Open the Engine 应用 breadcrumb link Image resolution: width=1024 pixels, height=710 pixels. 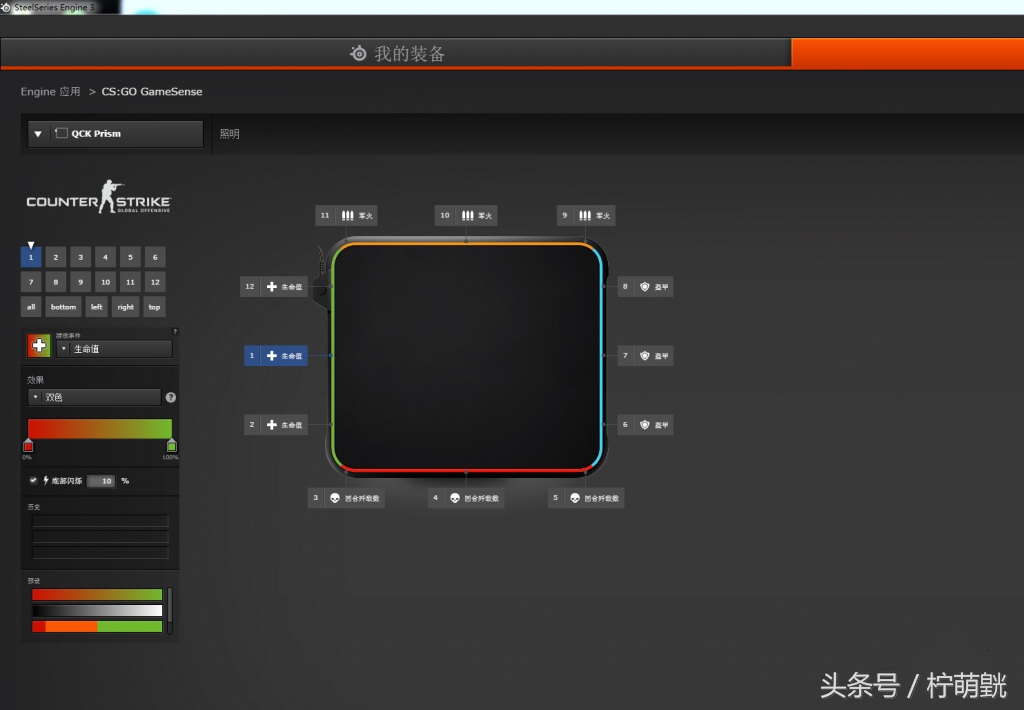pos(49,91)
